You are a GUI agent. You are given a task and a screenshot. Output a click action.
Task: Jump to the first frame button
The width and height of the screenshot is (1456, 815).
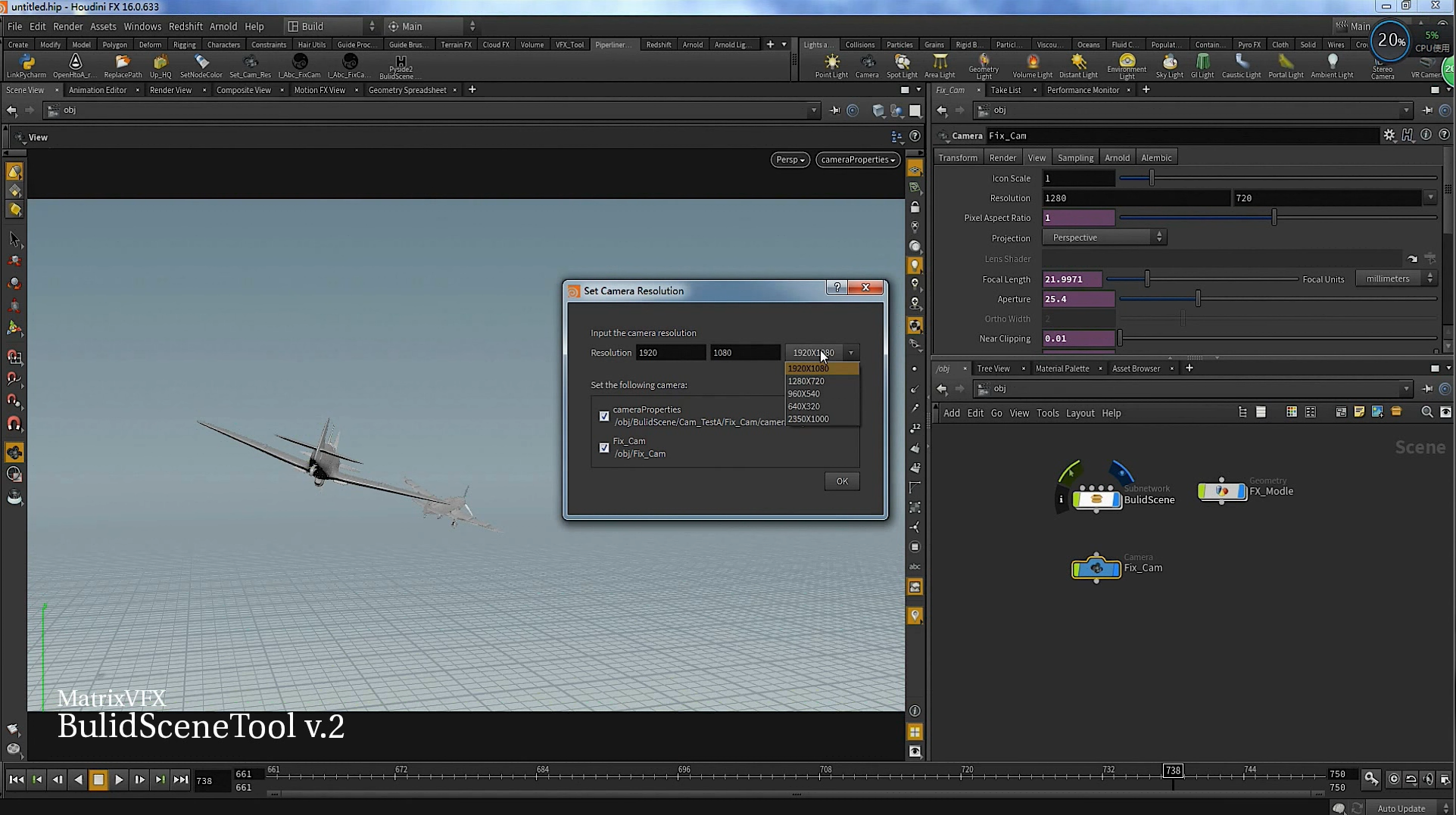point(16,779)
